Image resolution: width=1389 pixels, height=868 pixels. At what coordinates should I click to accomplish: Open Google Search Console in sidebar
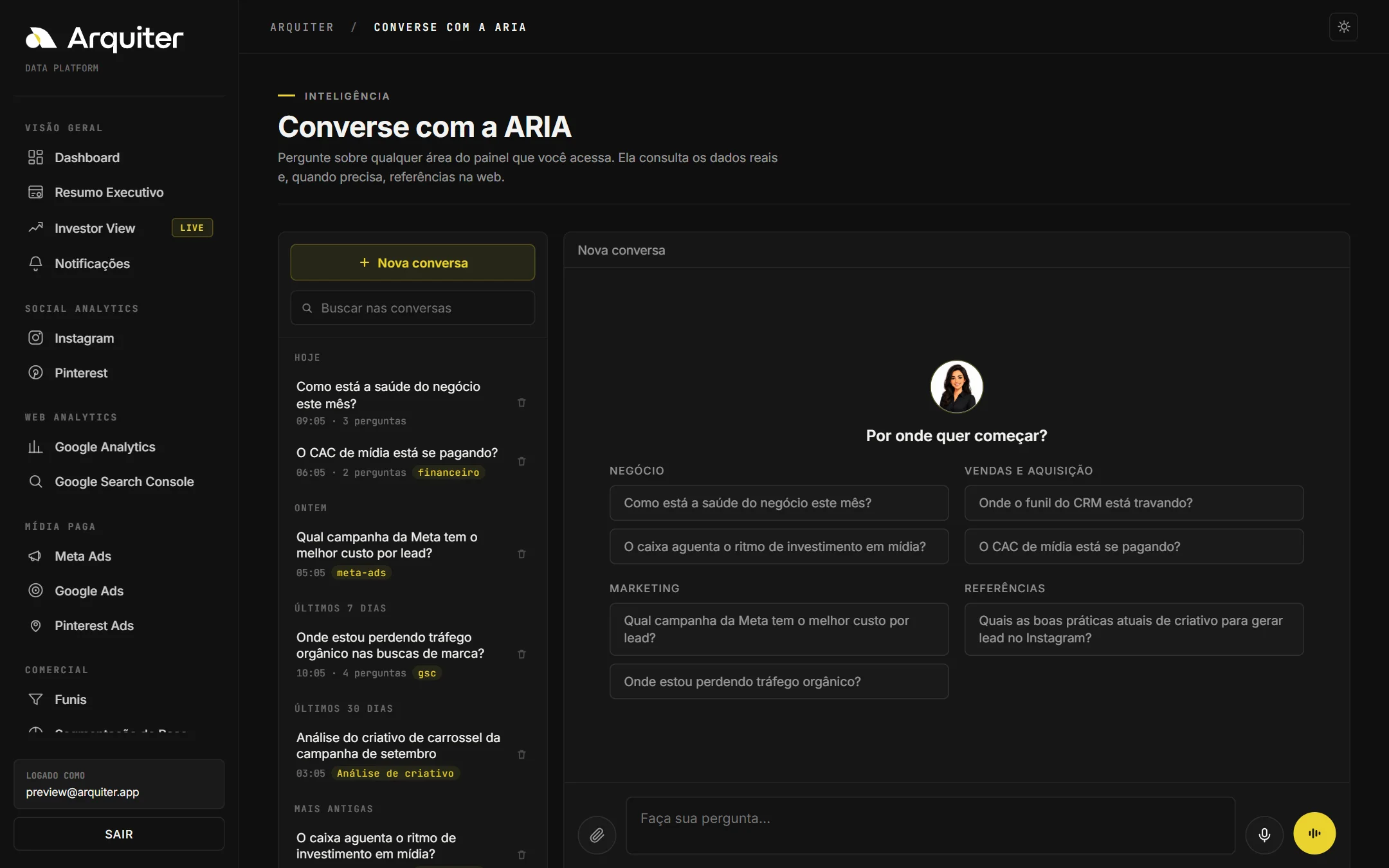click(x=119, y=482)
